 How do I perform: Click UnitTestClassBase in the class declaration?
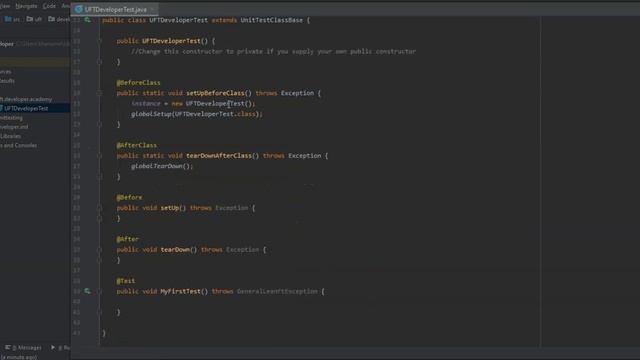point(271,20)
